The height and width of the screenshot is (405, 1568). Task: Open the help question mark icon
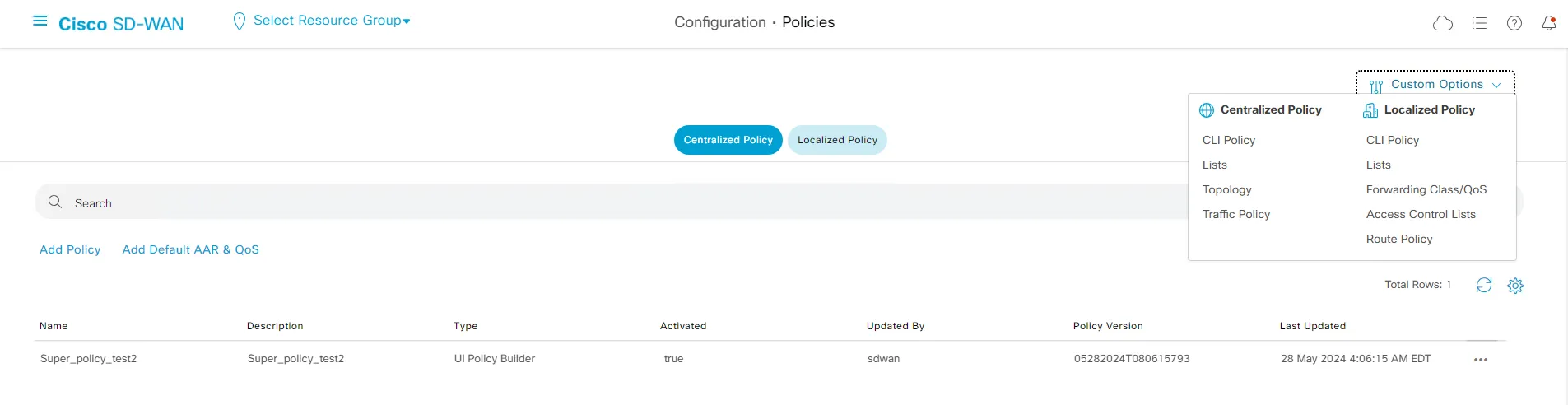click(x=1514, y=23)
